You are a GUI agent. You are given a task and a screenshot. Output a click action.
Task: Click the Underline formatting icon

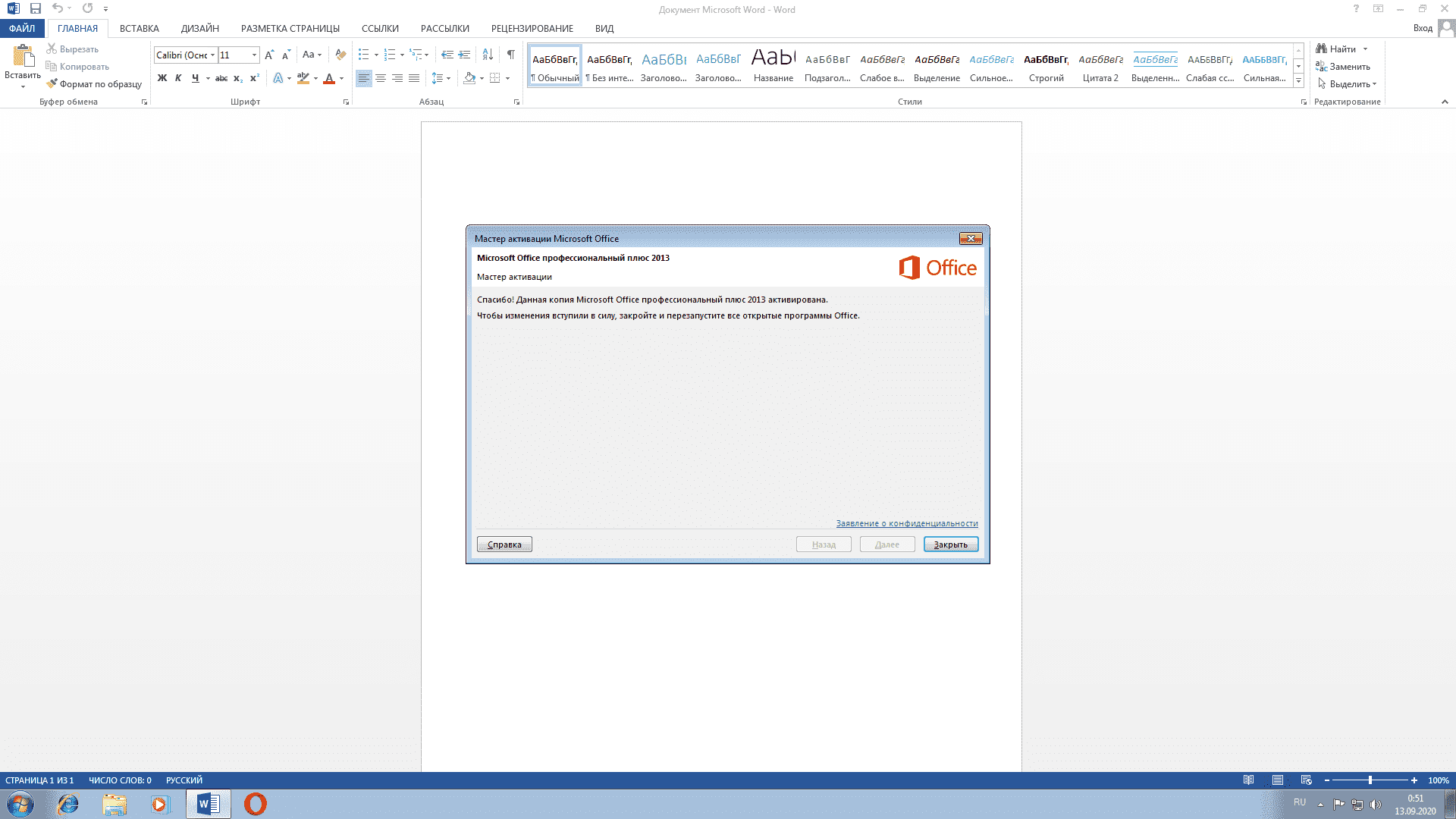(x=195, y=78)
